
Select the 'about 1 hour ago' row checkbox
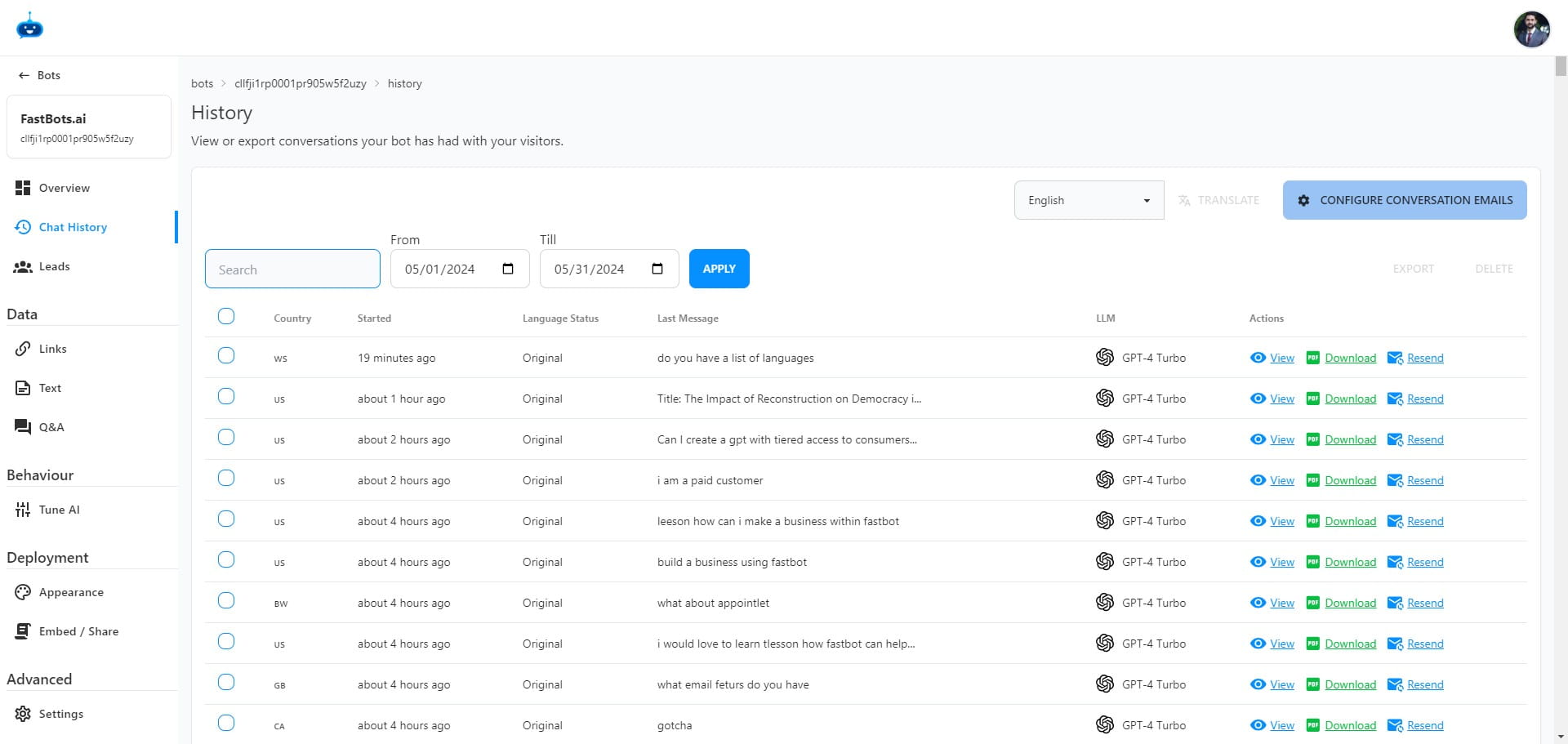[x=226, y=396]
